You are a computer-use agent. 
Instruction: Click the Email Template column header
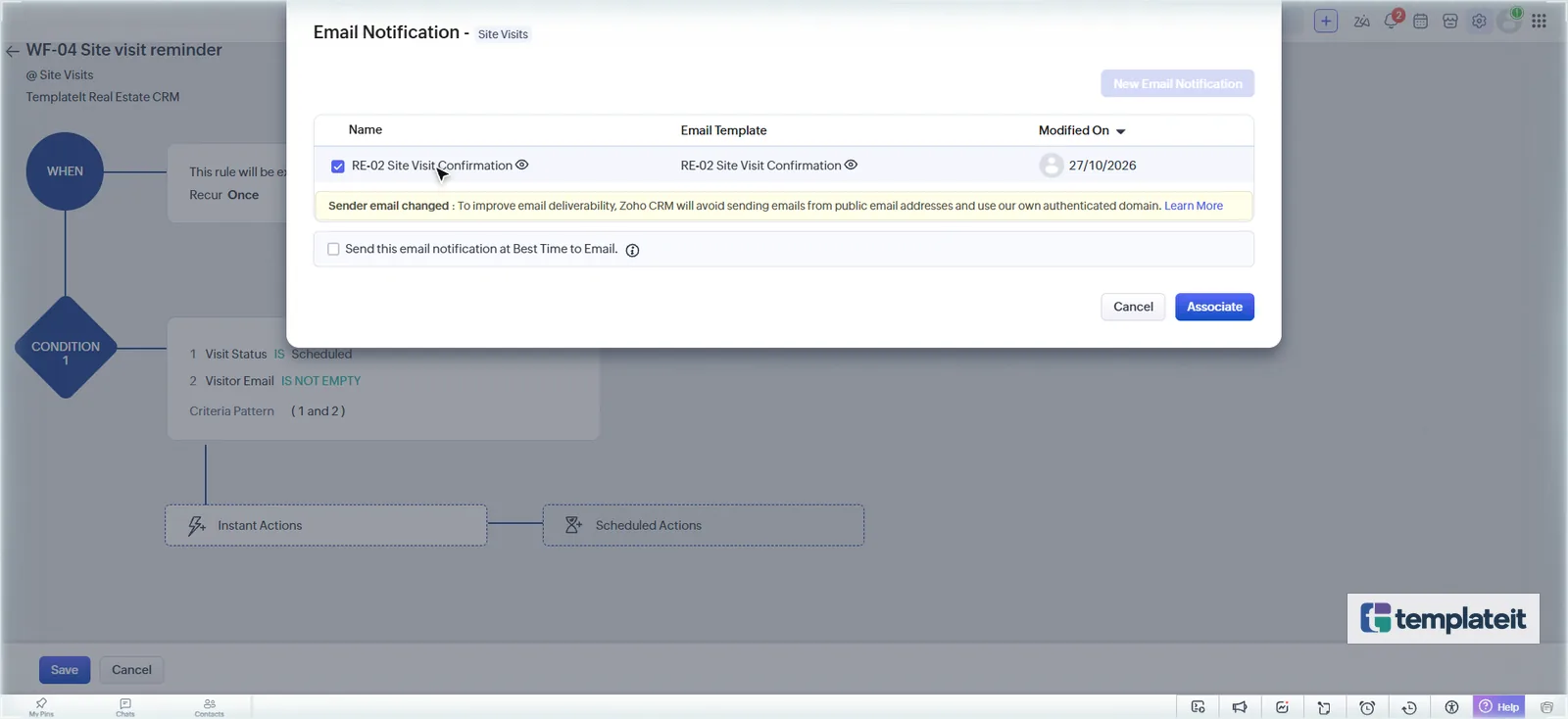click(x=723, y=130)
